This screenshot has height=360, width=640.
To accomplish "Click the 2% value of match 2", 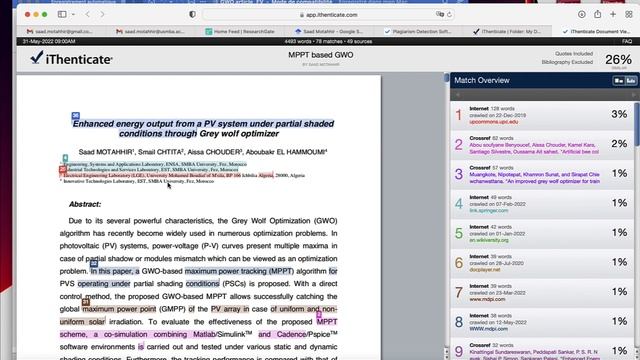I will pyautogui.click(x=619, y=144).
